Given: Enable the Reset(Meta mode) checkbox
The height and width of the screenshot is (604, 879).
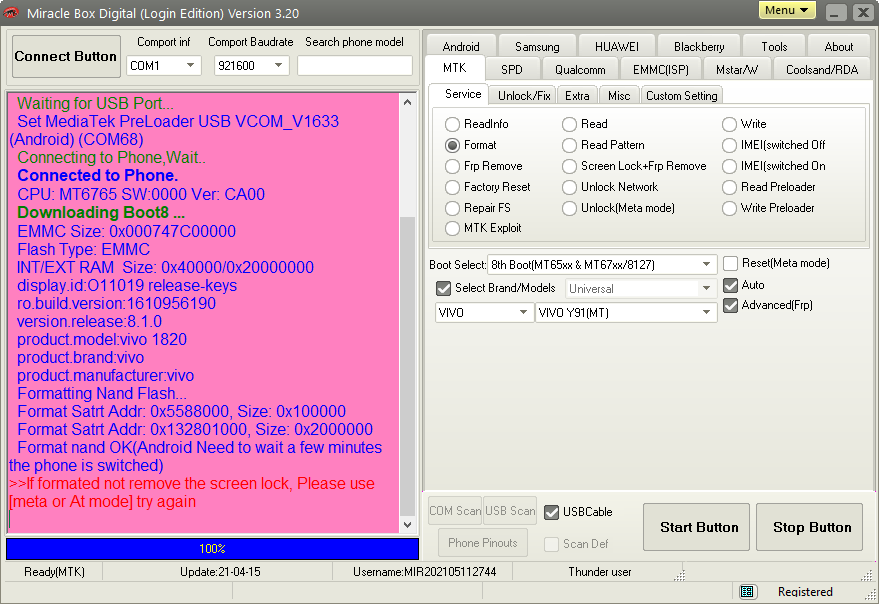Looking at the screenshot, I should tap(730, 264).
